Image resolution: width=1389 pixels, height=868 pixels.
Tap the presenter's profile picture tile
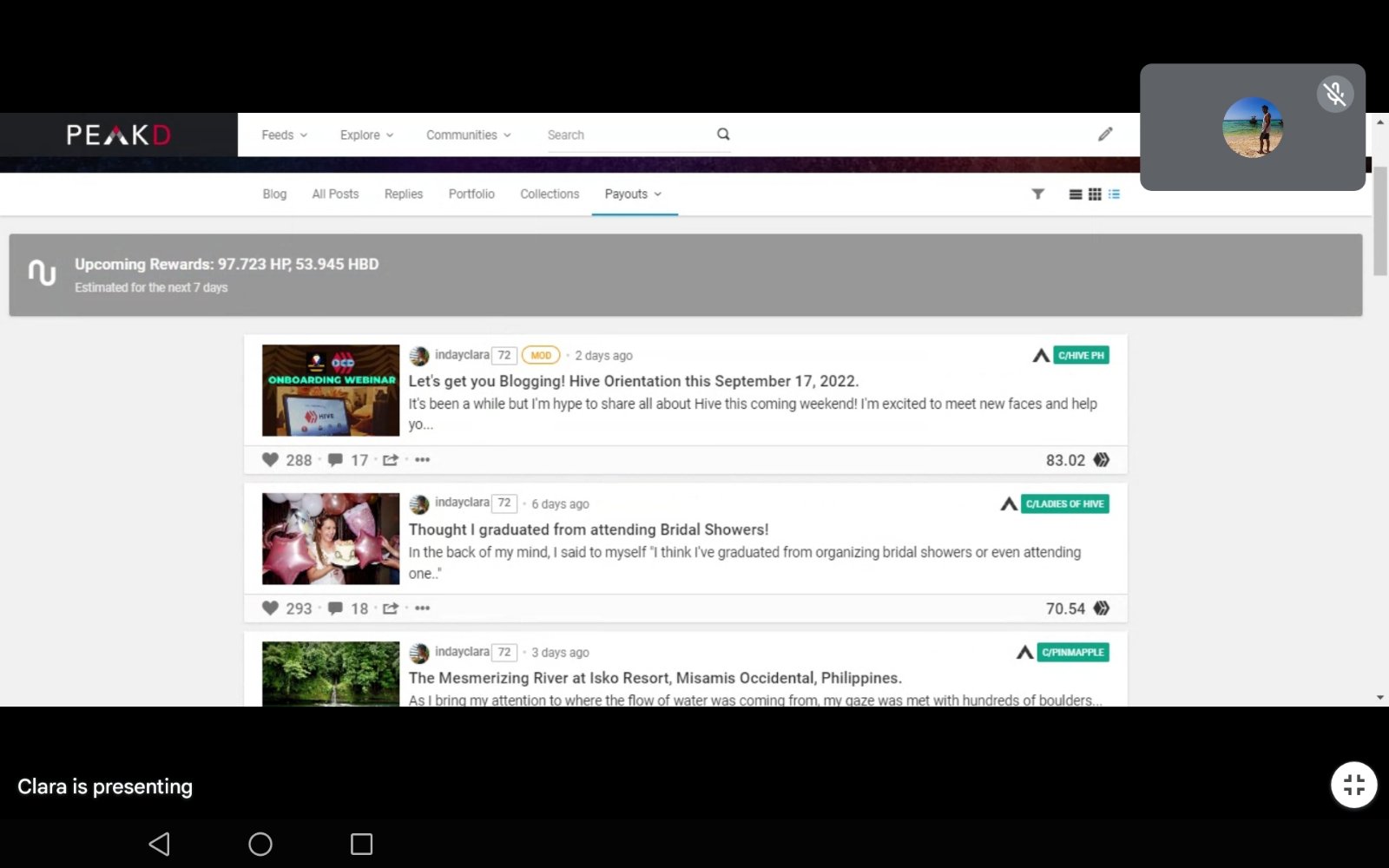tap(1253, 127)
